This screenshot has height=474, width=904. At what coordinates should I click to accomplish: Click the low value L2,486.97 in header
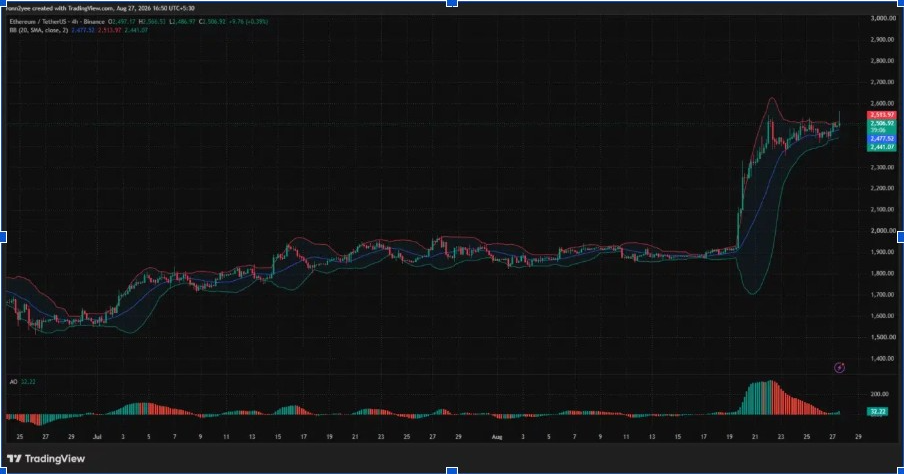pyautogui.click(x=182, y=21)
